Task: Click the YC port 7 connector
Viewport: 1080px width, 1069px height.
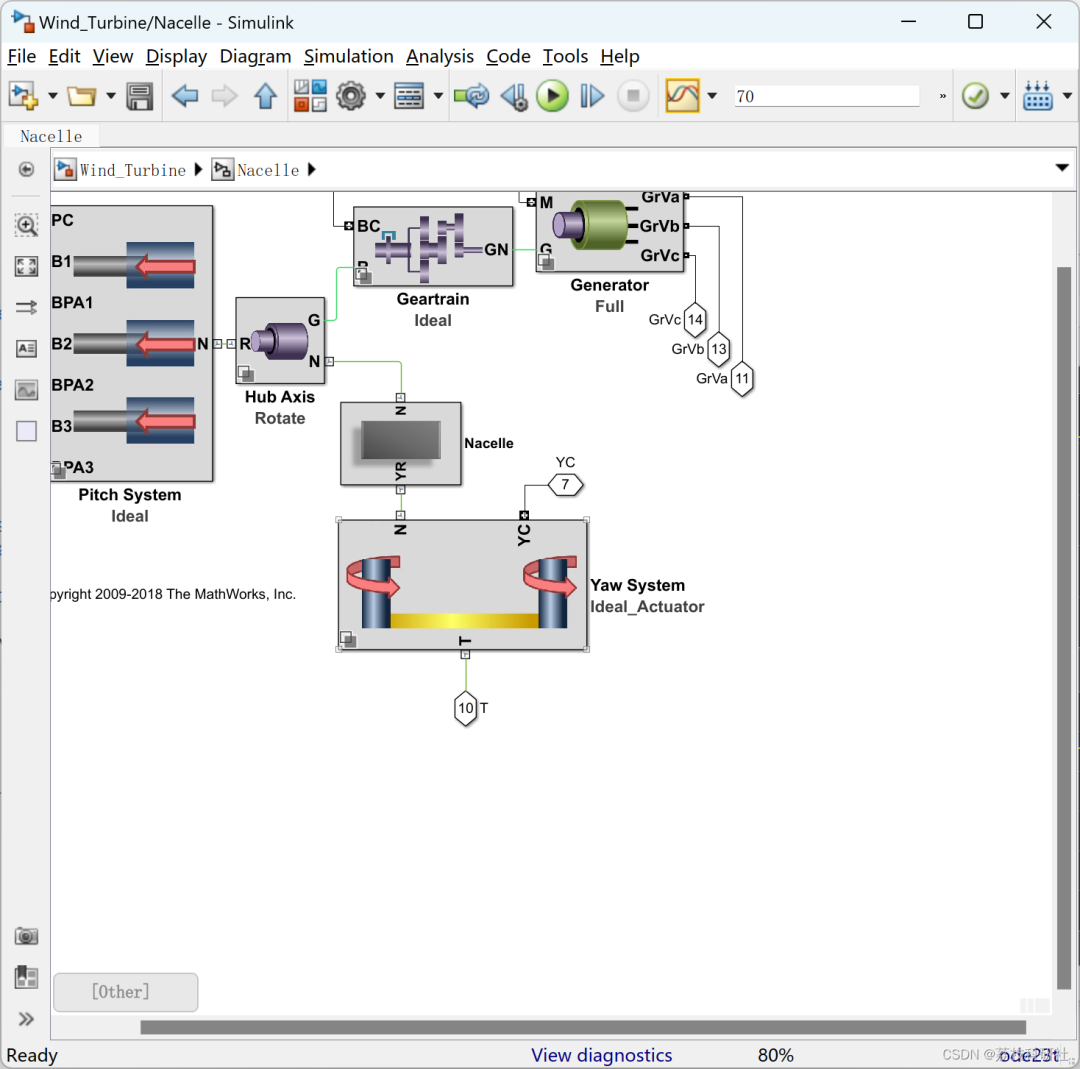Action: [x=565, y=485]
